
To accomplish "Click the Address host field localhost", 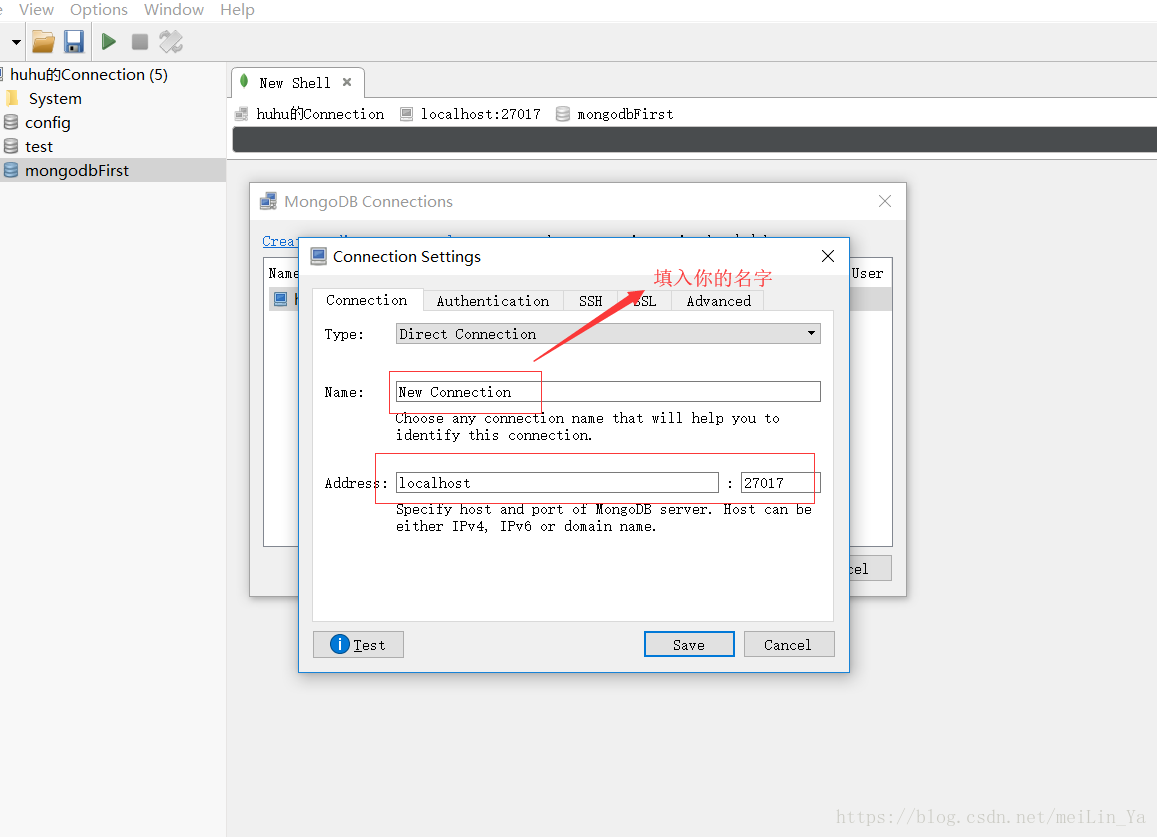I will coord(557,483).
